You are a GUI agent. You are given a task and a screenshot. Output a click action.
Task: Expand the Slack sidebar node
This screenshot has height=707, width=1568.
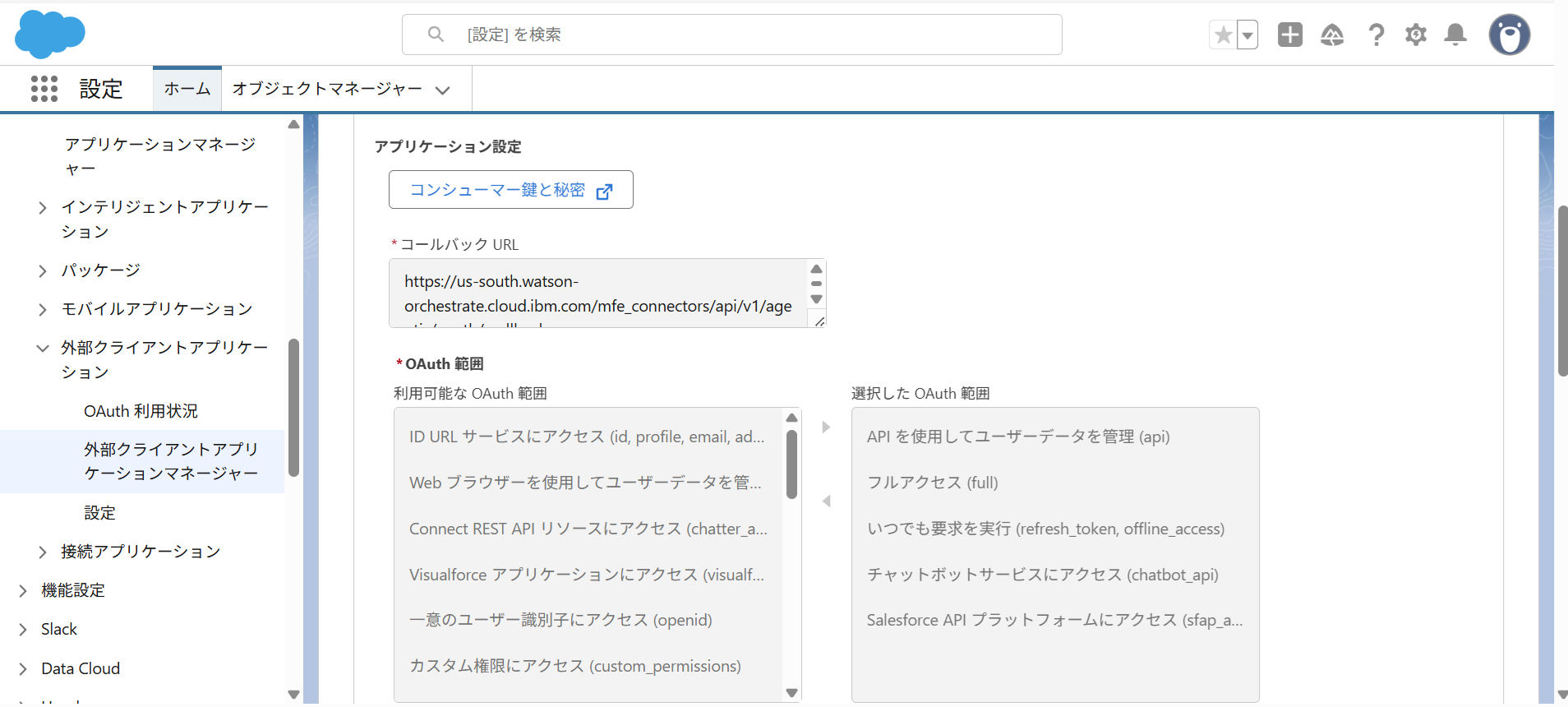23,630
